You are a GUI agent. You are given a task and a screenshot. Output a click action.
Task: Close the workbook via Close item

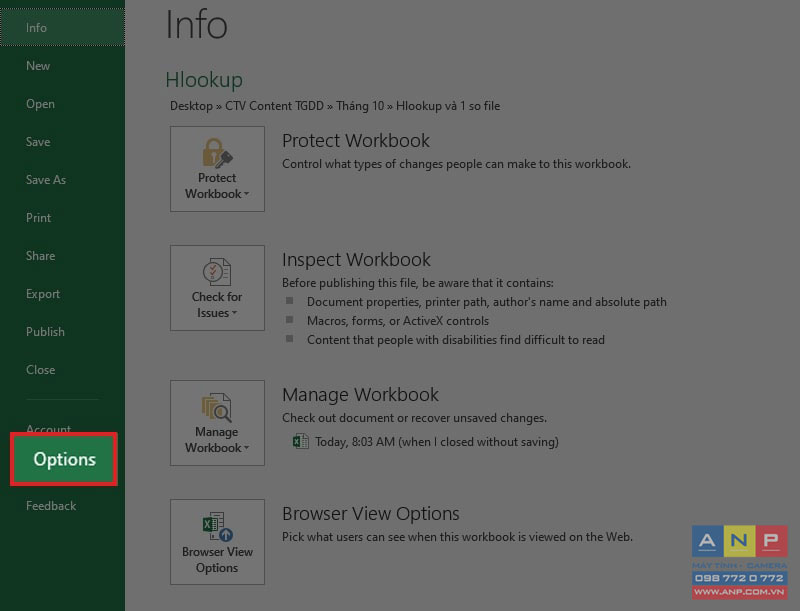pyautogui.click(x=40, y=370)
